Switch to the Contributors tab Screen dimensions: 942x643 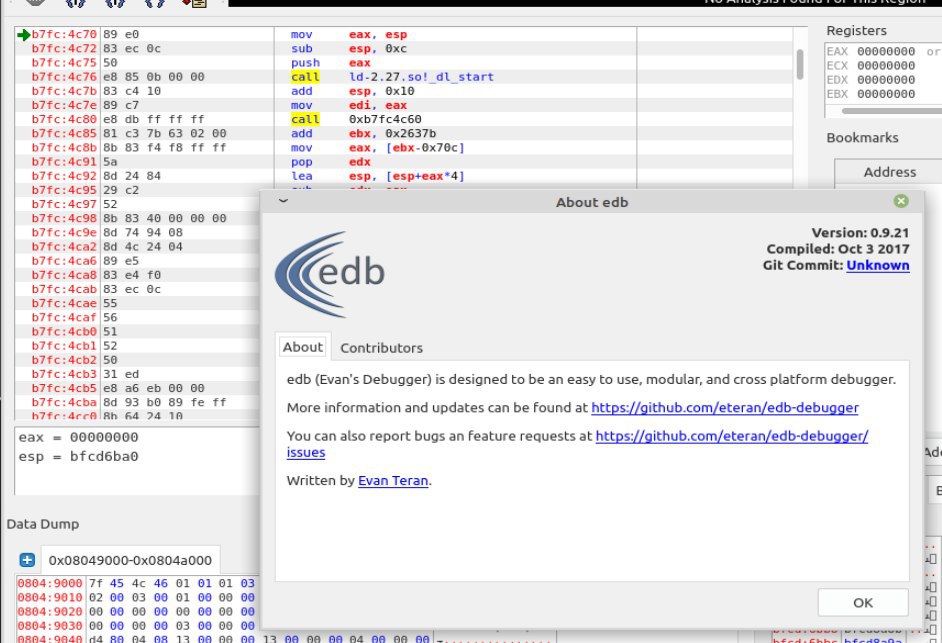coord(381,348)
